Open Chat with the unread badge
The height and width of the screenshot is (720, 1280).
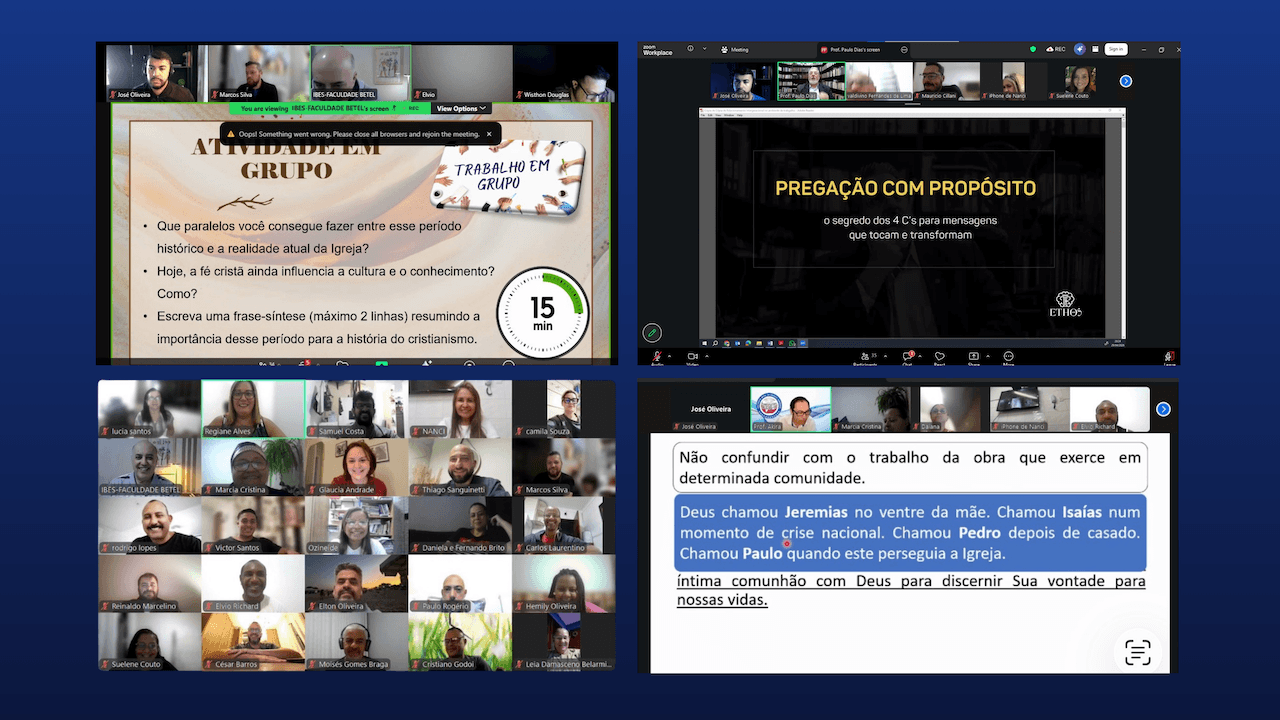click(x=908, y=356)
